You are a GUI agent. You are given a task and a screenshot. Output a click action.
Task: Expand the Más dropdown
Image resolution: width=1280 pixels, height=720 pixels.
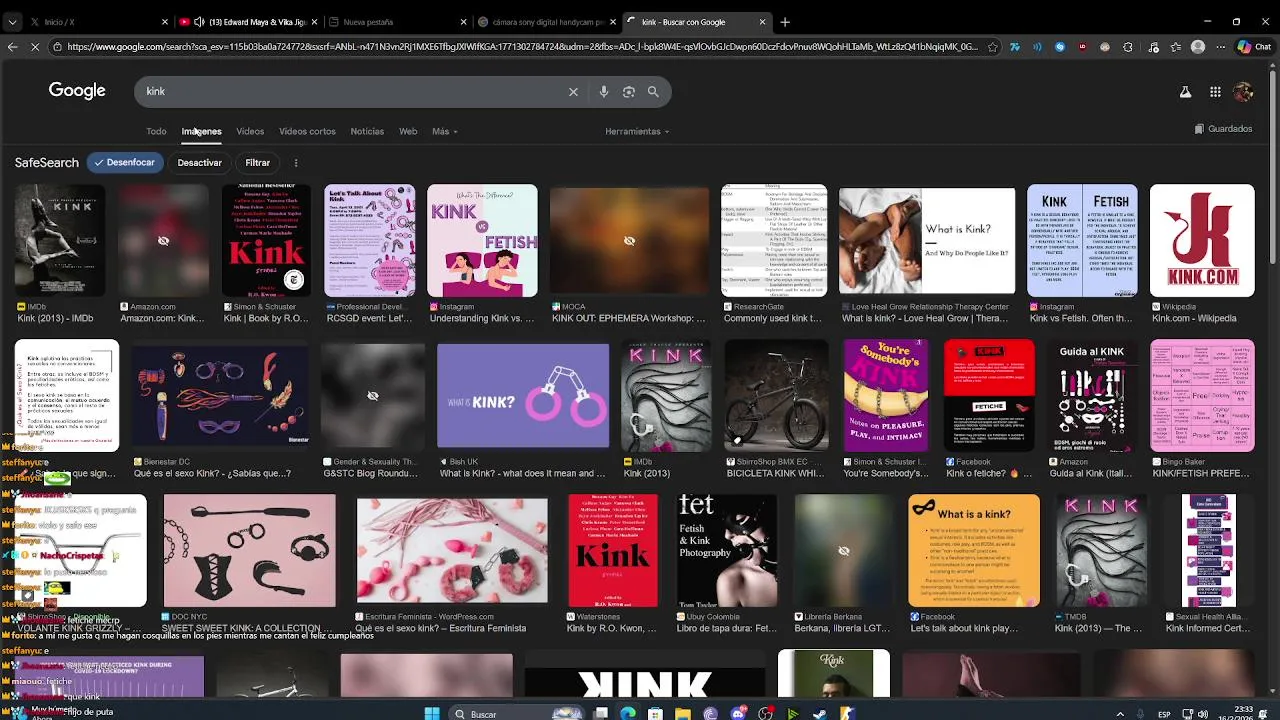click(445, 131)
